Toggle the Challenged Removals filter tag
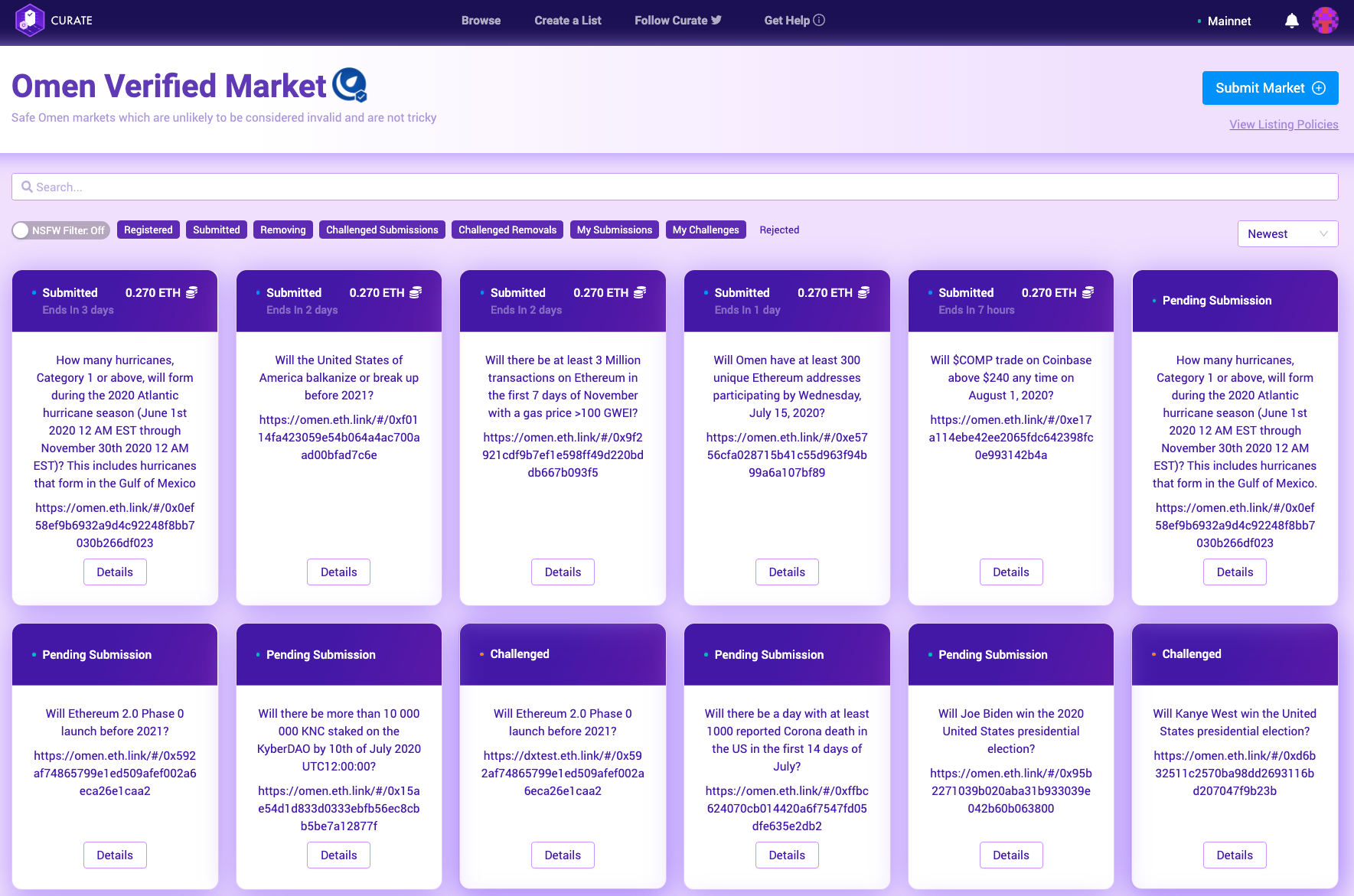Viewport: 1354px width, 896px height. [507, 230]
